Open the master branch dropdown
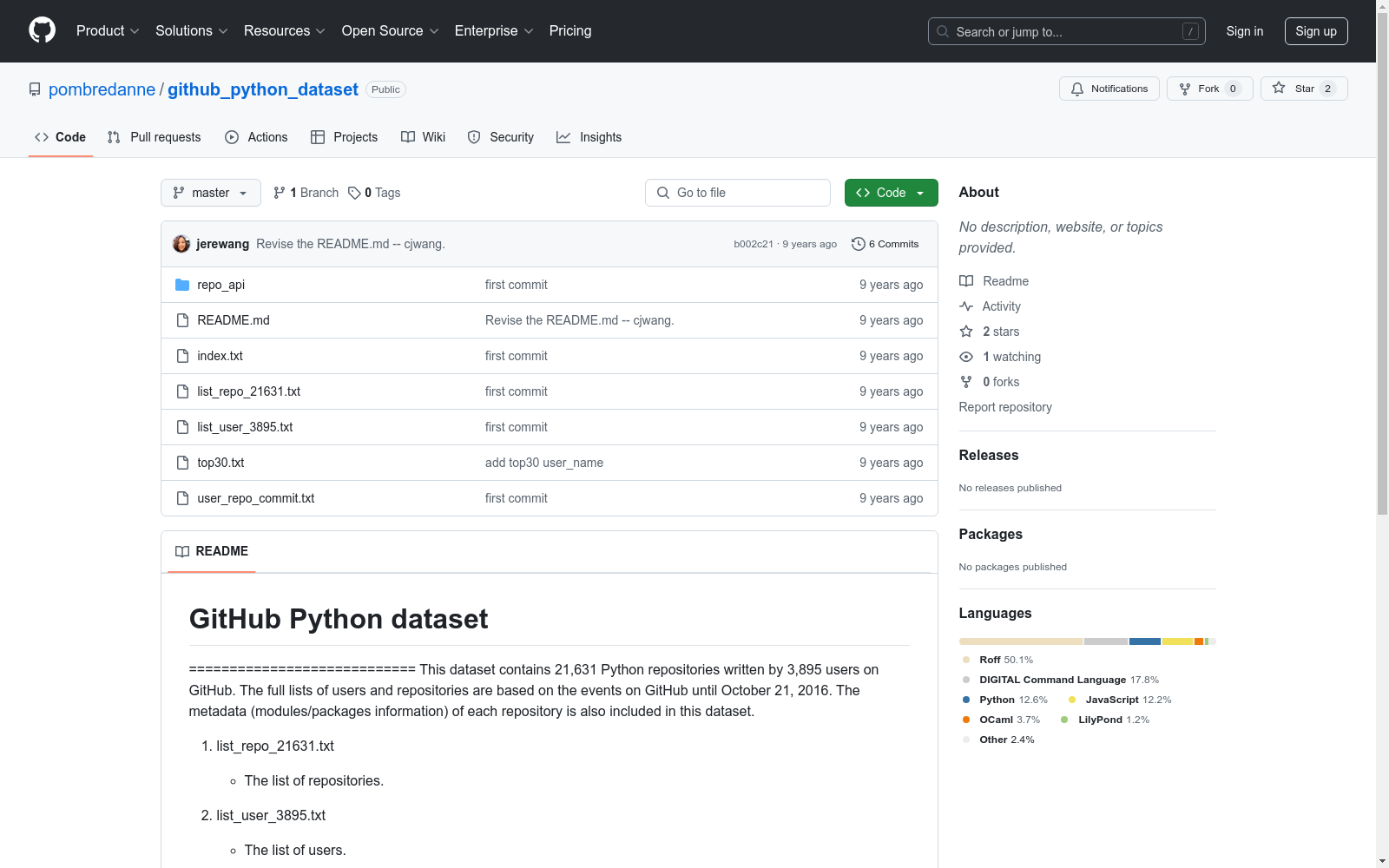The width and height of the screenshot is (1389, 868). [x=210, y=193]
